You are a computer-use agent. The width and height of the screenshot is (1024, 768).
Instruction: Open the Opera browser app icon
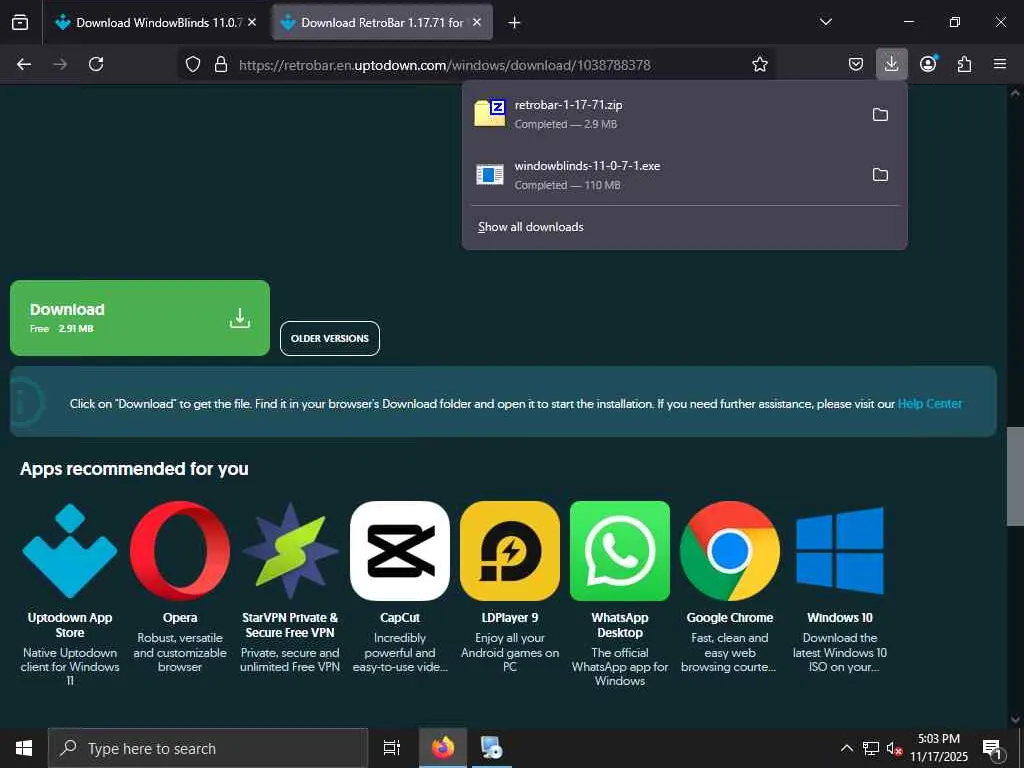click(180, 551)
